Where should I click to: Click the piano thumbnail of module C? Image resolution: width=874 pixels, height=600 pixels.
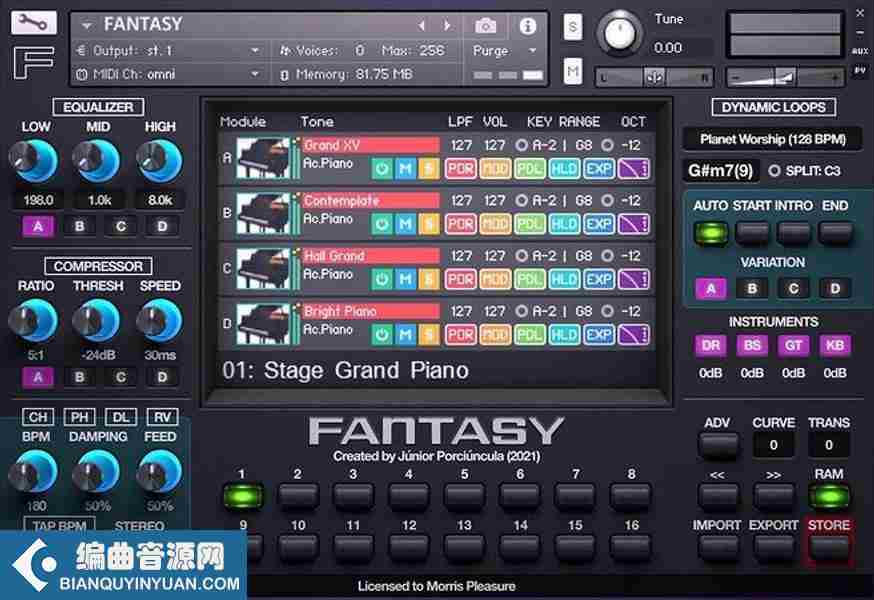pyautogui.click(x=263, y=269)
